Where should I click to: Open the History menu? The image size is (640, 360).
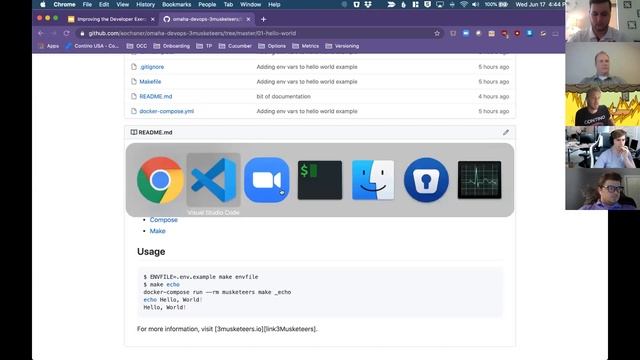click(145, 4)
